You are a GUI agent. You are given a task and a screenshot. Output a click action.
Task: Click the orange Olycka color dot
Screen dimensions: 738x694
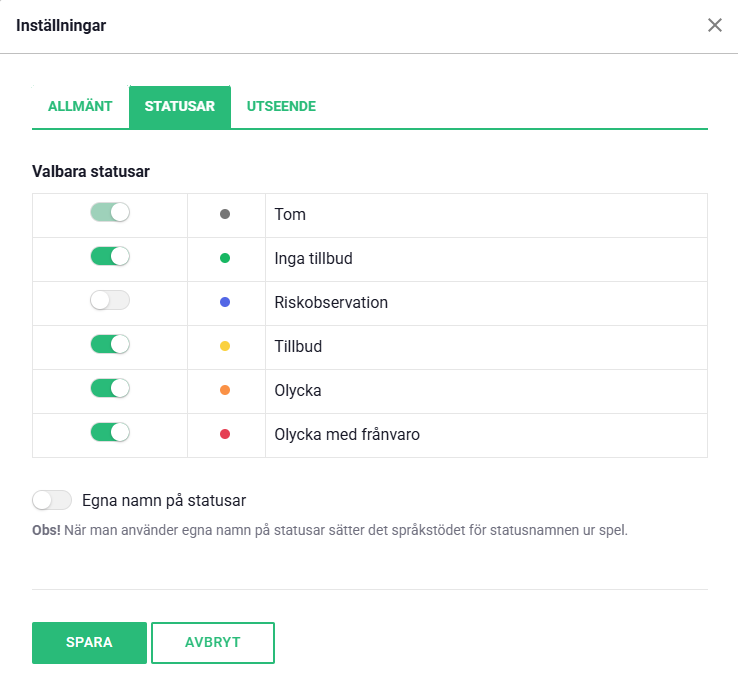coord(225,390)
